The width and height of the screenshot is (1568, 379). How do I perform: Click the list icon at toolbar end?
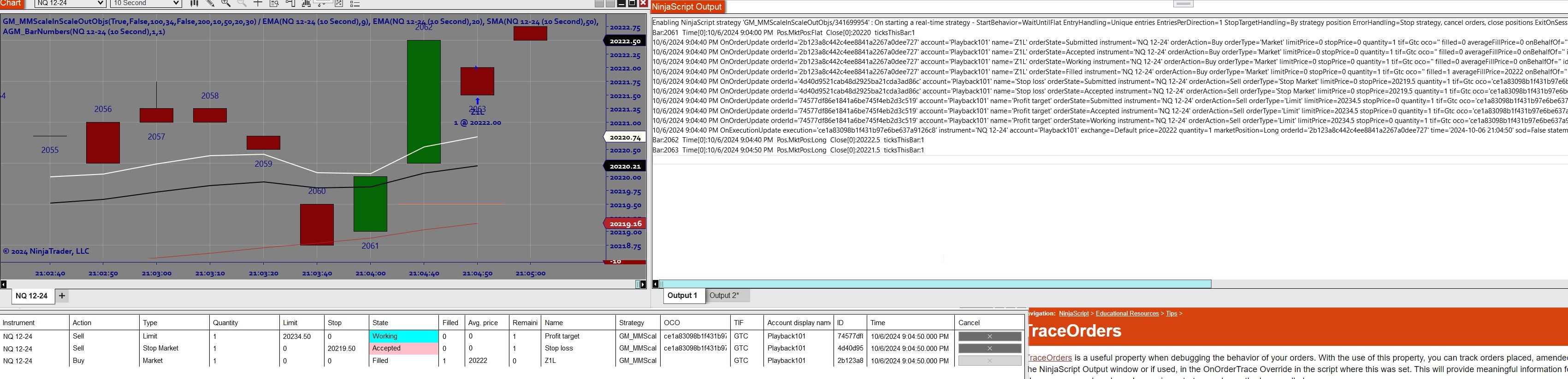(355, 3)
